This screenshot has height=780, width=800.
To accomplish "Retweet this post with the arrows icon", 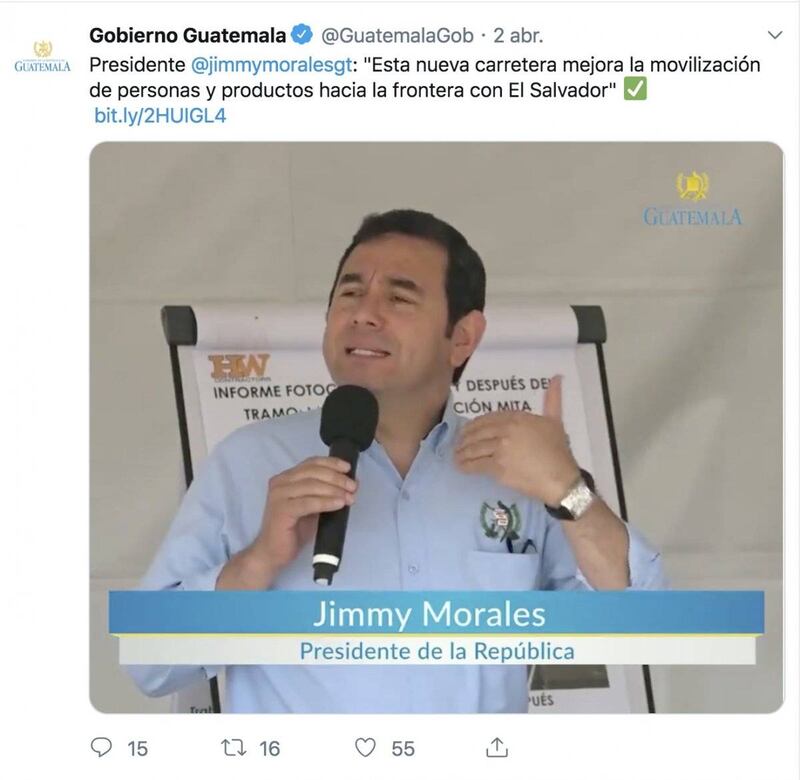I will (234, 748).
